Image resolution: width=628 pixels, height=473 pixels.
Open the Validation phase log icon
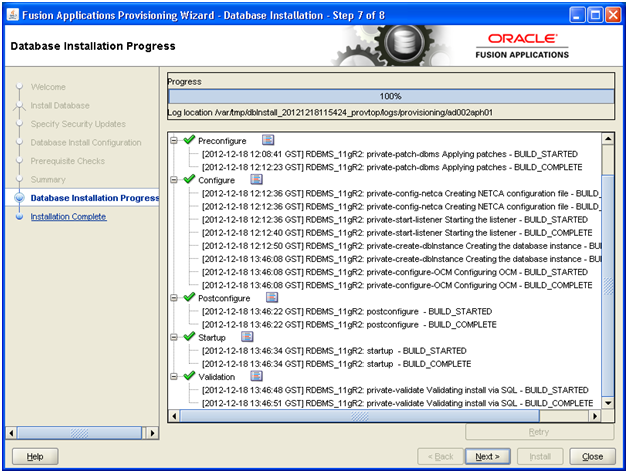click(x=256, y=376)
